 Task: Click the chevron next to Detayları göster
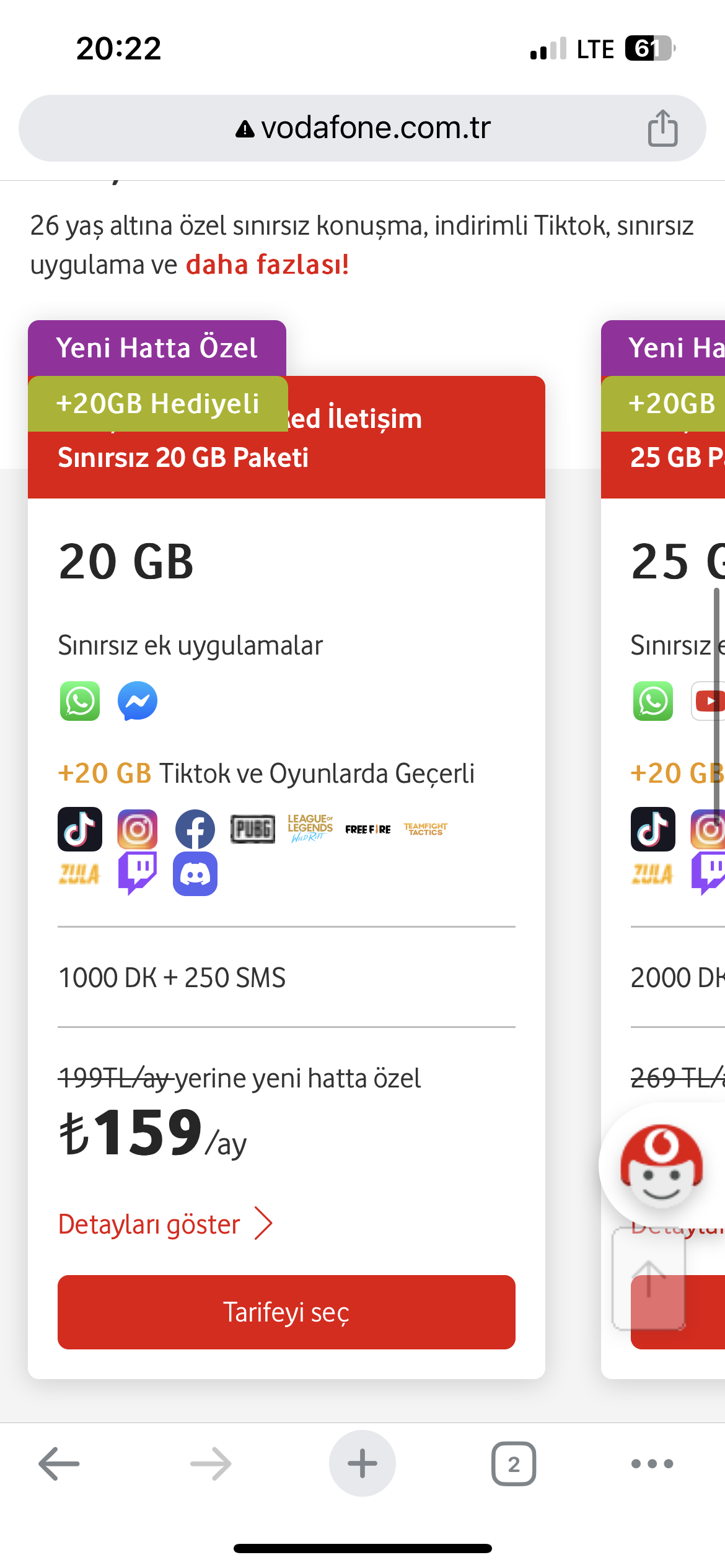point(264,1224)
